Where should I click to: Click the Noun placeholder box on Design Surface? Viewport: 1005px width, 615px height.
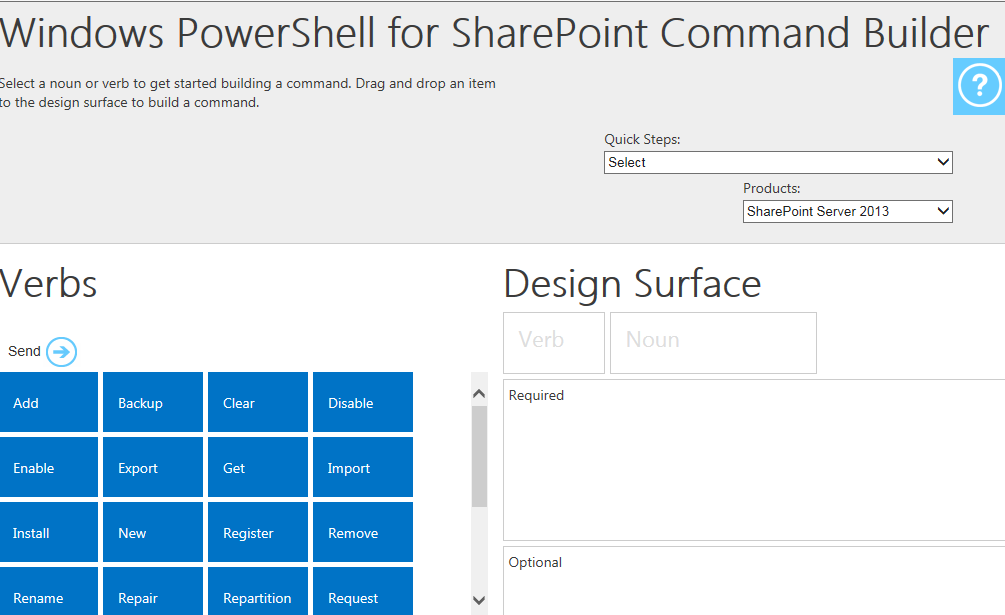pyautogui.click(x=713, y=343)
